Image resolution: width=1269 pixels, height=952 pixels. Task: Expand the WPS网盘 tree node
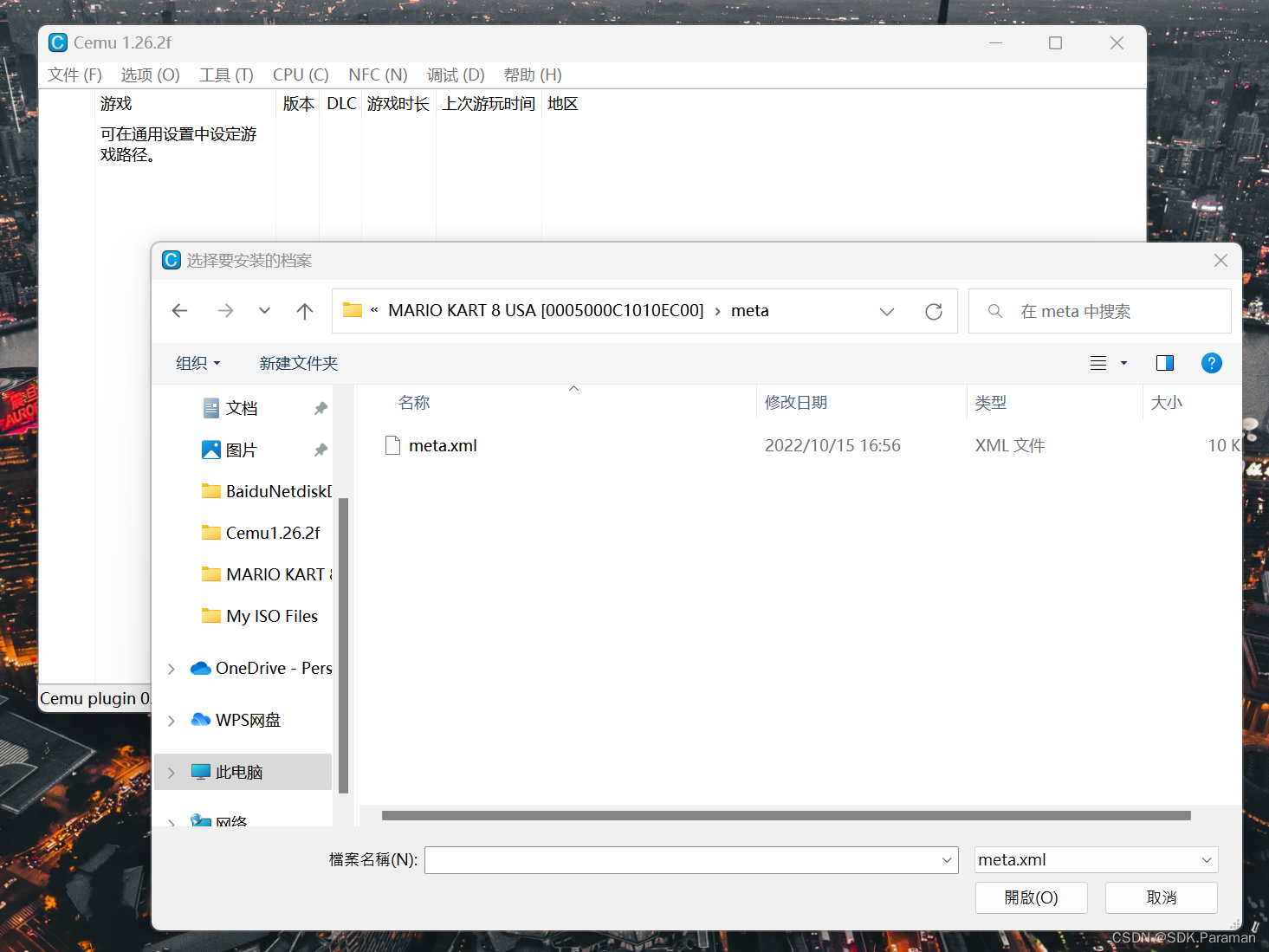tap(172, 721)
